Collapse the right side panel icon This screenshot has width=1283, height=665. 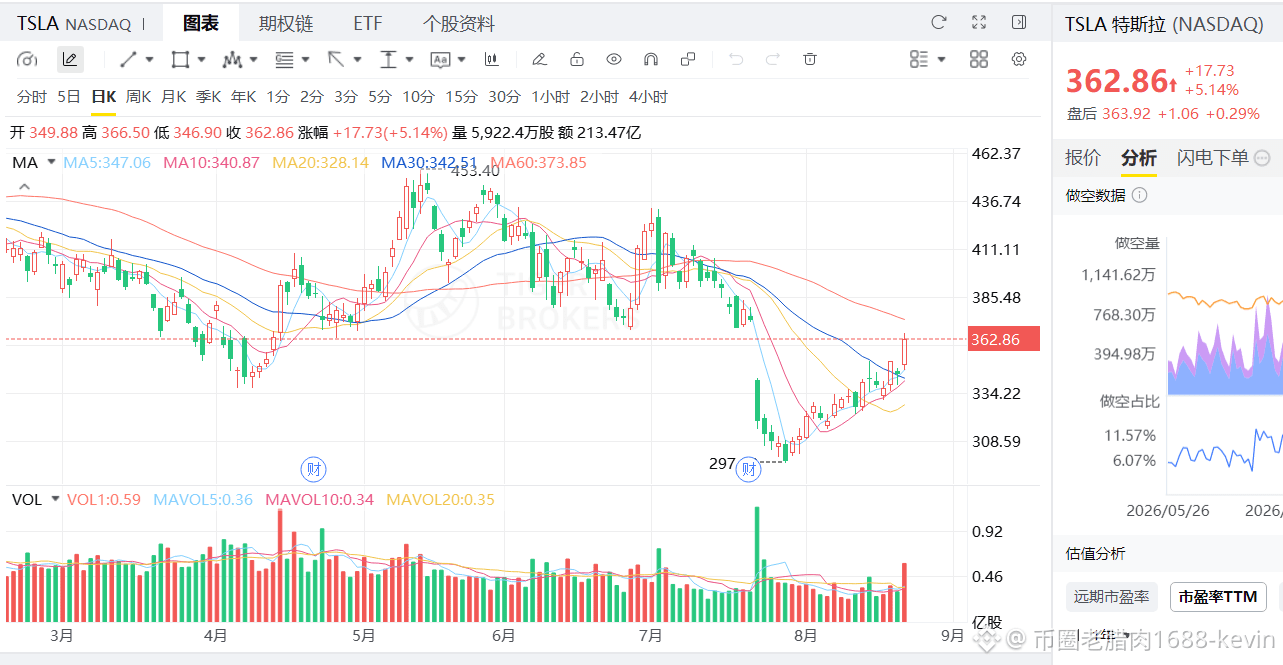[x=1019, y=22]
